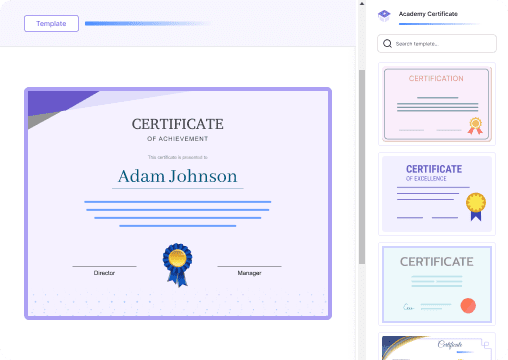Viewport: 508px width, 360px height.
Task: Click the Director signature label
Action: (104, 273)
